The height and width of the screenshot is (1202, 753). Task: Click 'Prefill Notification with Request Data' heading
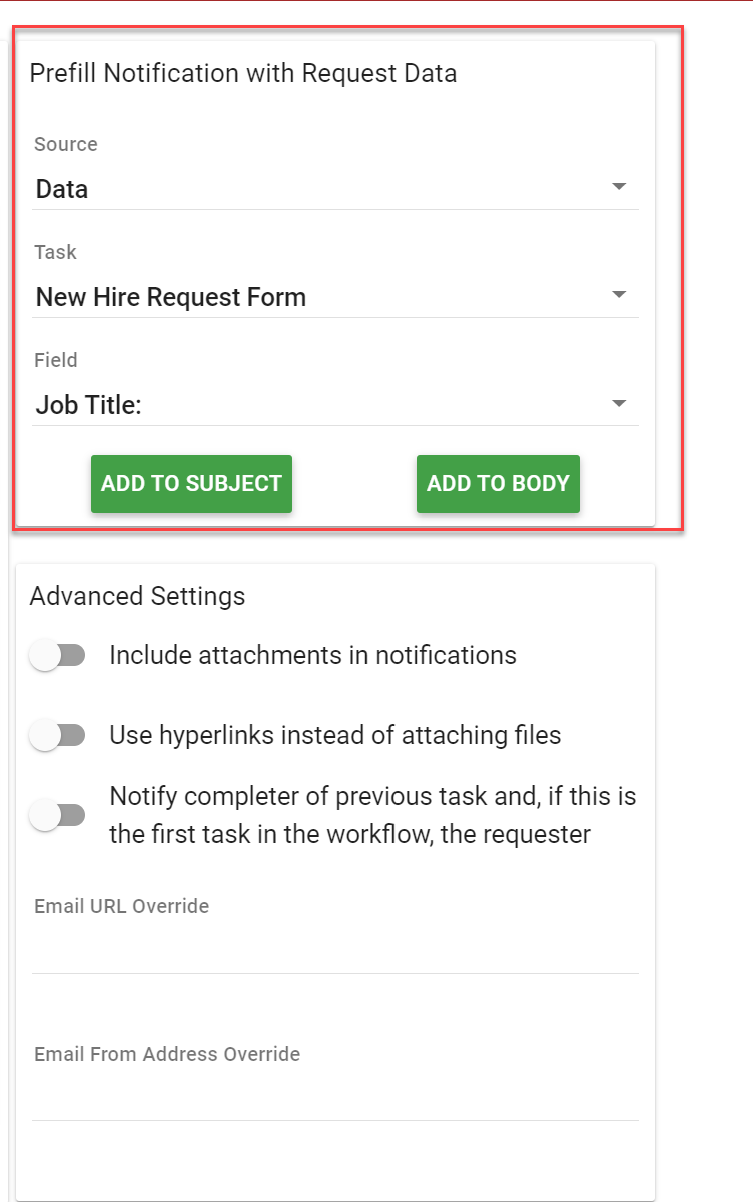(x=243, y=73)
